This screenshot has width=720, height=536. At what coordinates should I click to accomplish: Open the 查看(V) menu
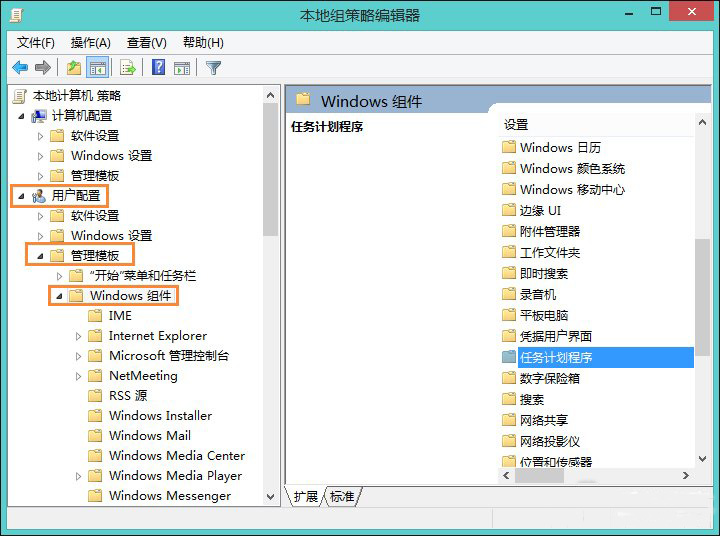(146, 42)
